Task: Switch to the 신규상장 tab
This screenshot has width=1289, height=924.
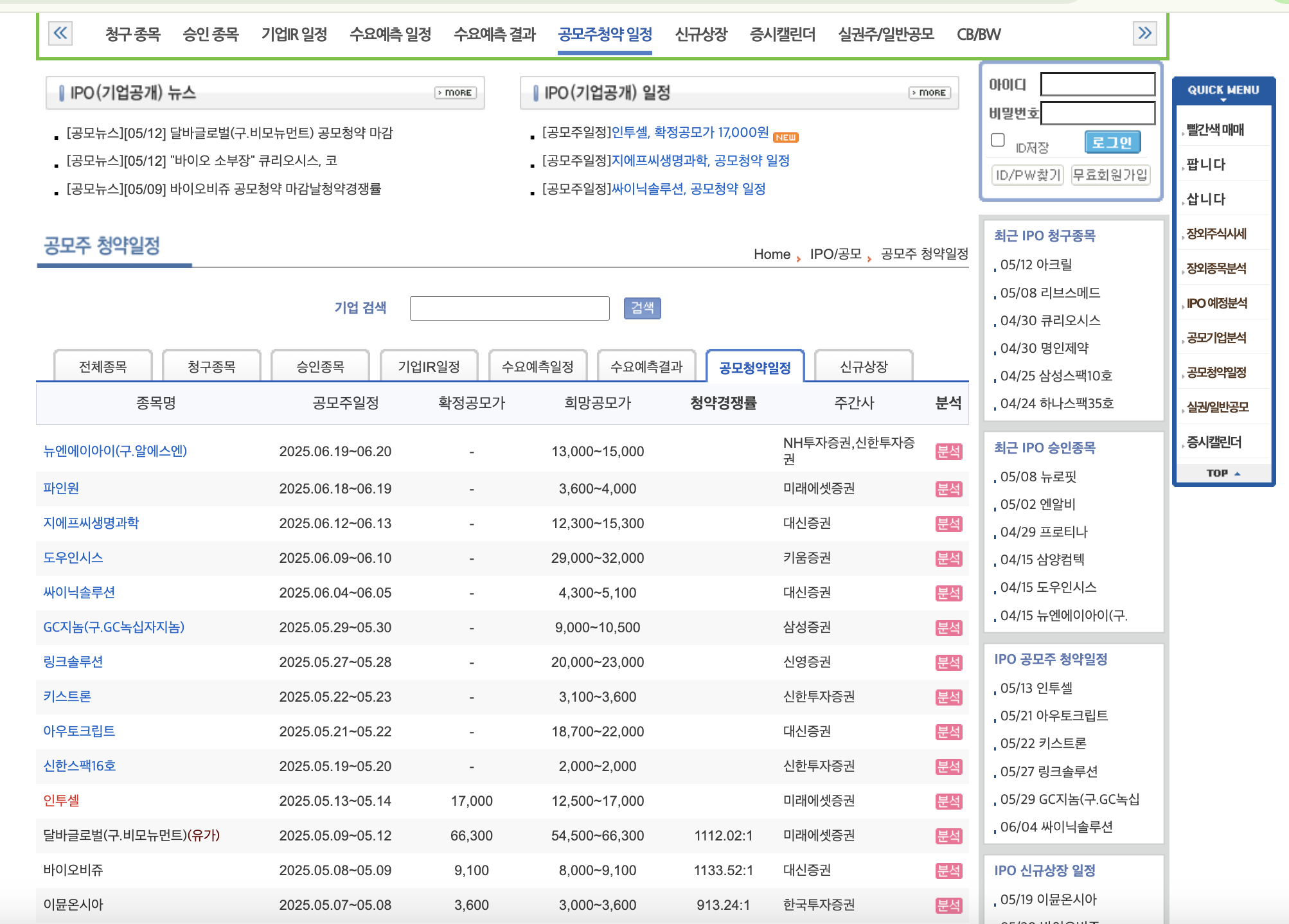Action: click(864, 366)
